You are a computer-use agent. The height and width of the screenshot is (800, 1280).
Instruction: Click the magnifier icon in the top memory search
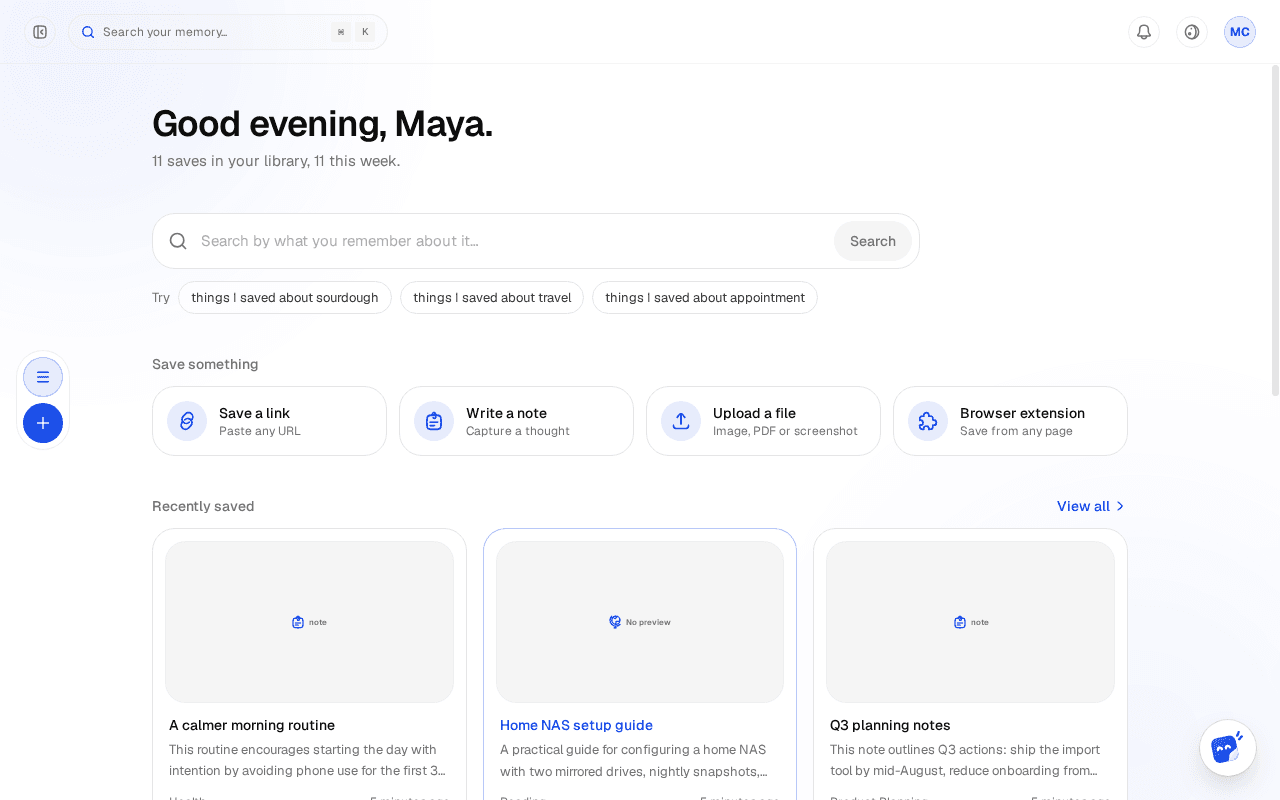pyautogui.click(x=88, y=32)
